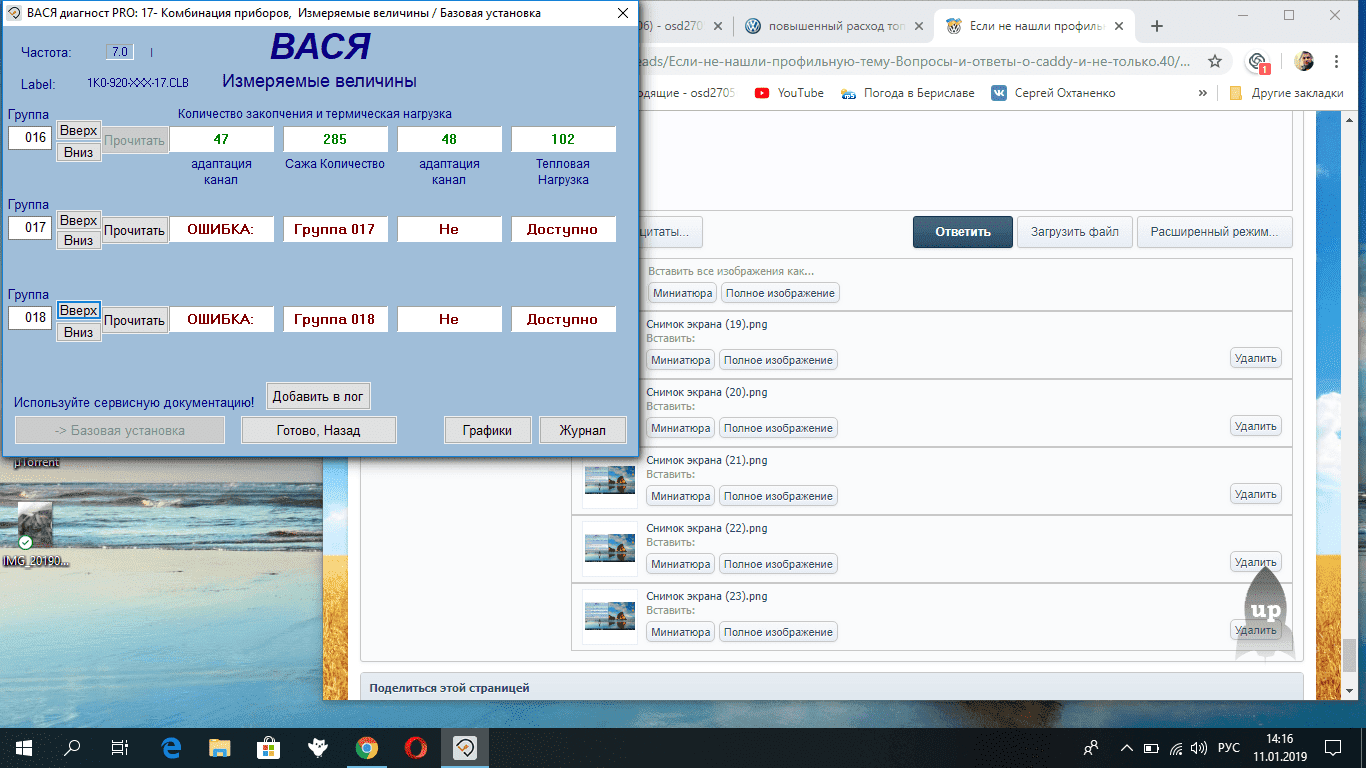This screenshot has height=768, width=1366.
Task: Open 'Журнал' in VASYA window
Action: [583, 430]
